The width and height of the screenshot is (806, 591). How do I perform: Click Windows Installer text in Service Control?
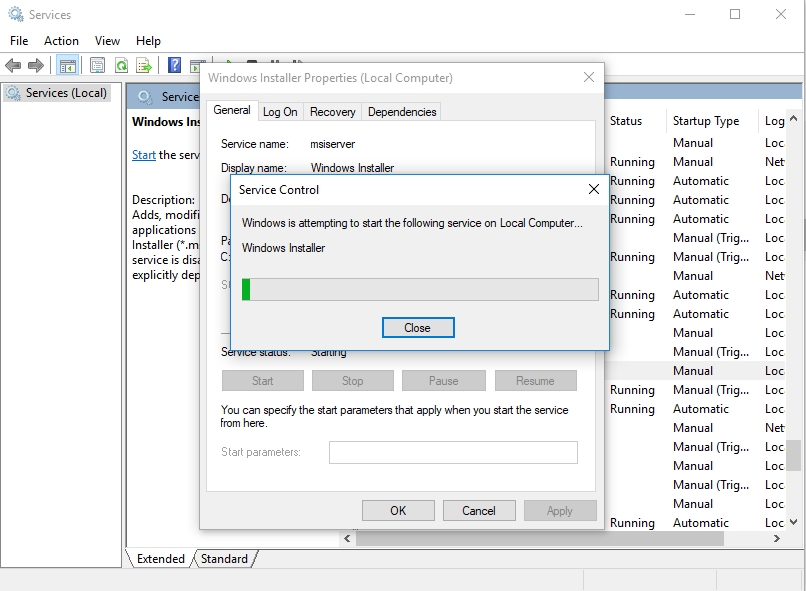coord(283,248)
